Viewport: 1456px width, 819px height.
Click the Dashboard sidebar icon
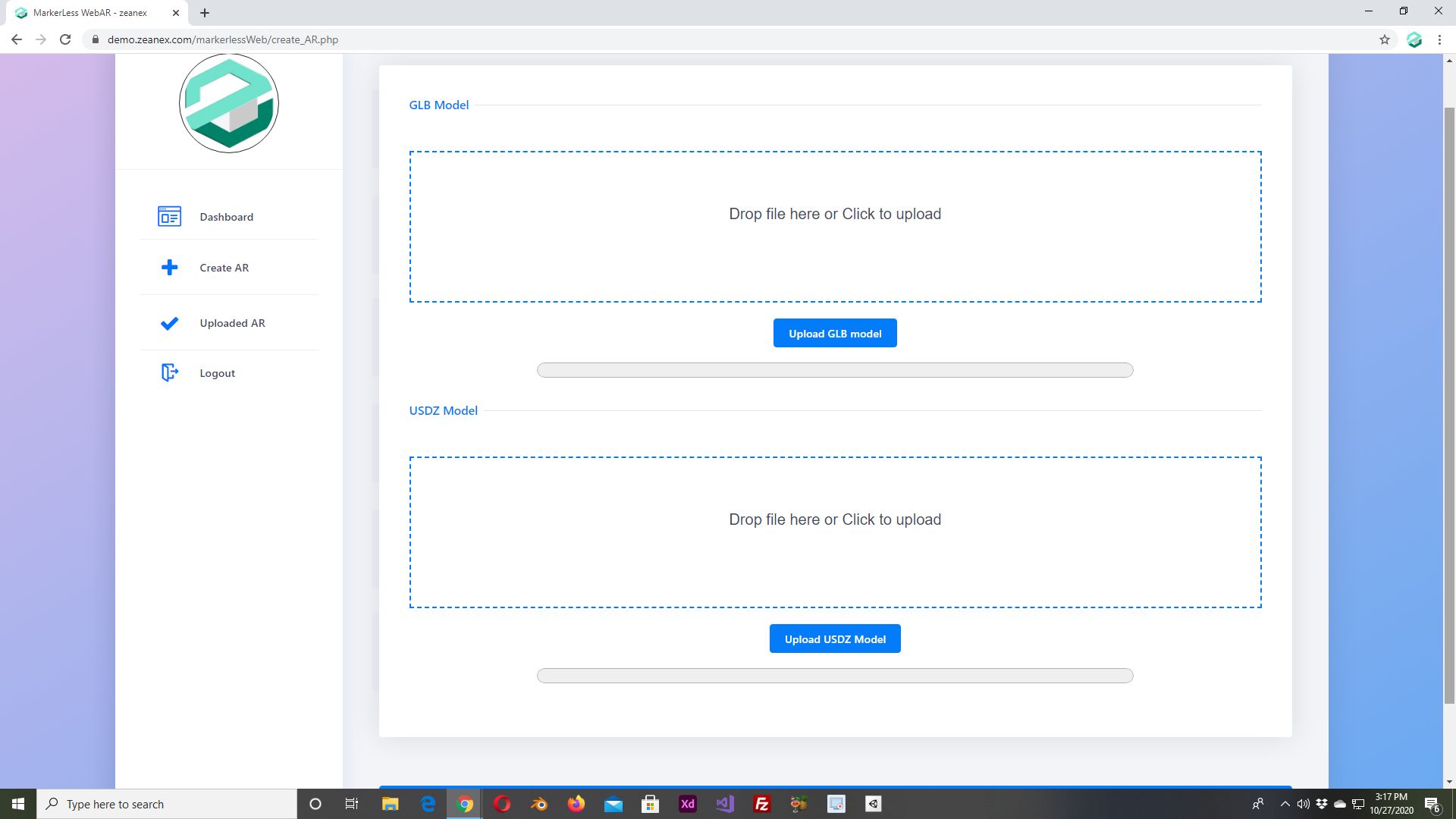tap(169, 217)
